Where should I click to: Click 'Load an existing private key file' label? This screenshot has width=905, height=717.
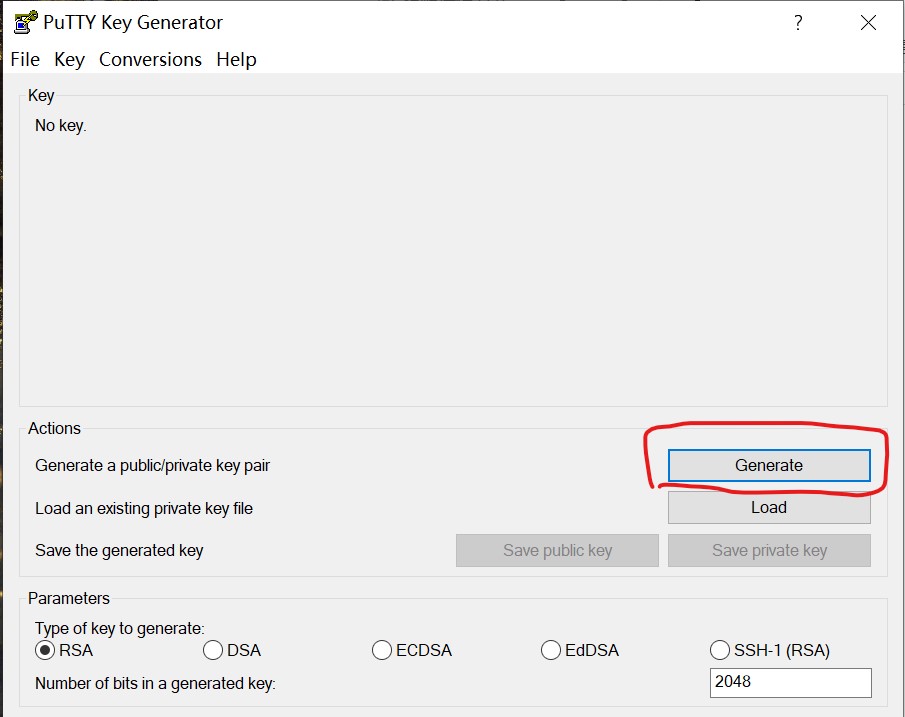[x=144, y=508]
